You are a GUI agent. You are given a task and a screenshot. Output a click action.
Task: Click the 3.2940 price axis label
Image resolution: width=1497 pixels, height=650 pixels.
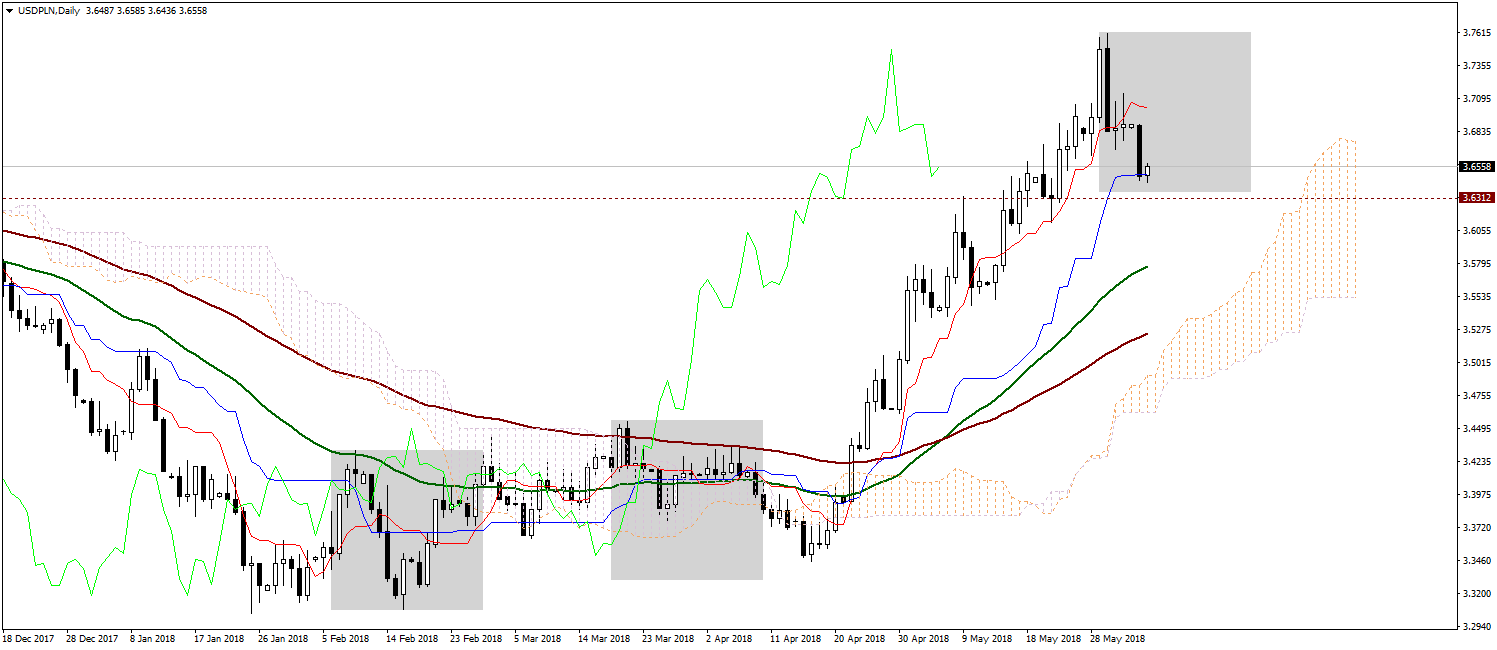pyautogui.click(x=1477, y=627)
